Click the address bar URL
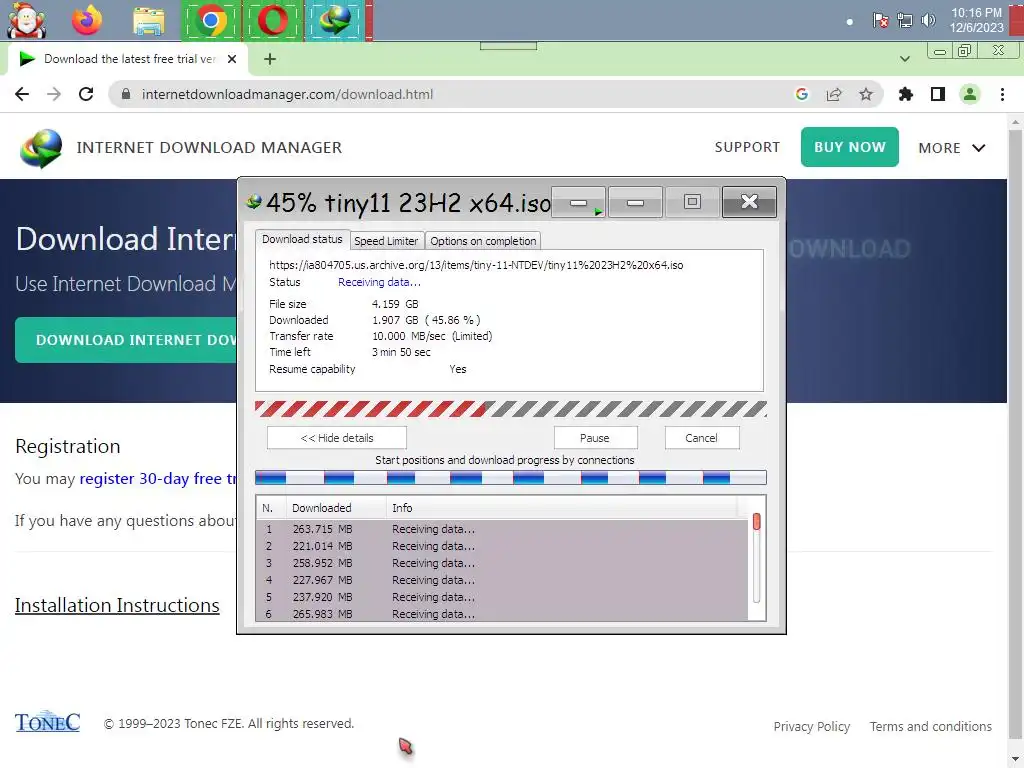1024x768 pixels. tap(287, 94)
